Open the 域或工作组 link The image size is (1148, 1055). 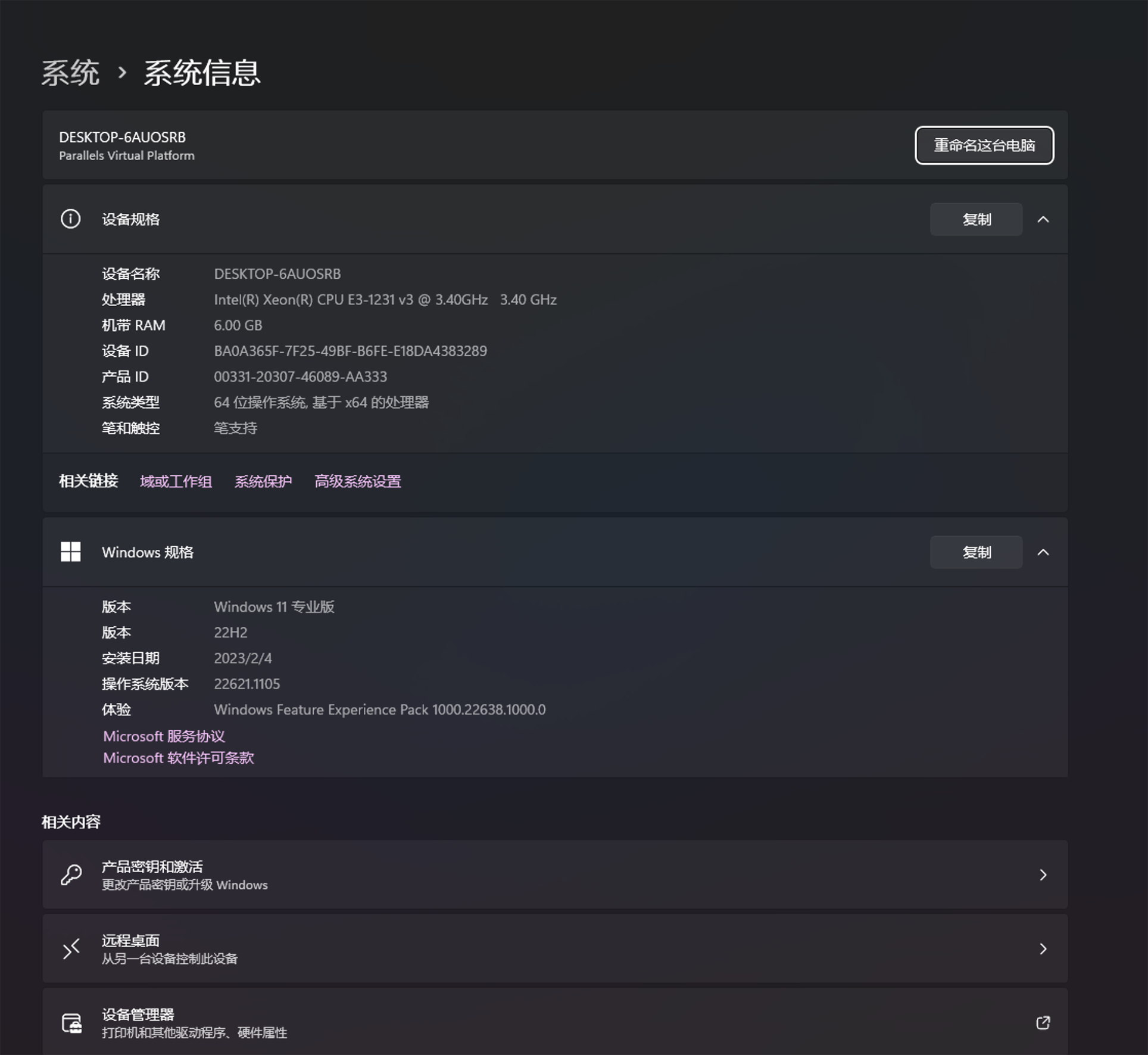(x=176, y=481)
